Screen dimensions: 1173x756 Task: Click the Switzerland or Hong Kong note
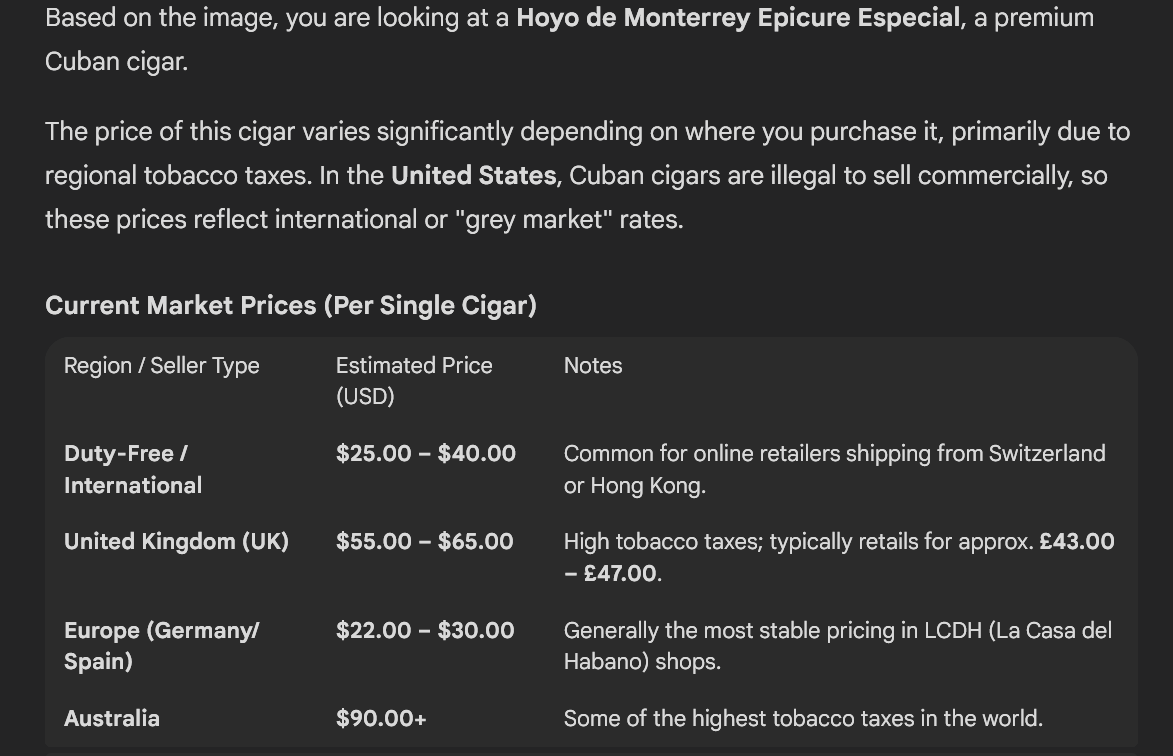(834, 469)
